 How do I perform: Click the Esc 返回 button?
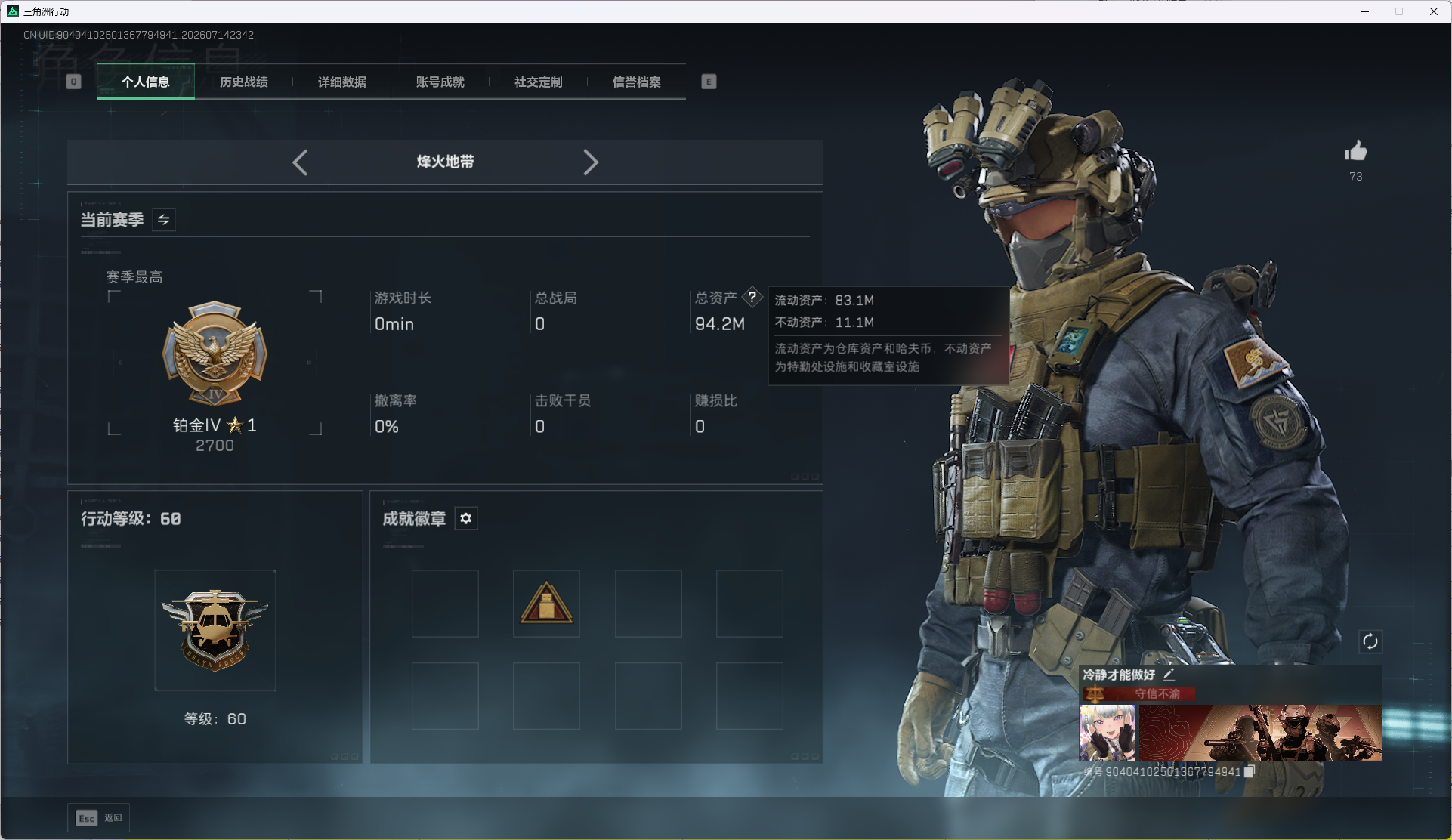tap(99, 817)
